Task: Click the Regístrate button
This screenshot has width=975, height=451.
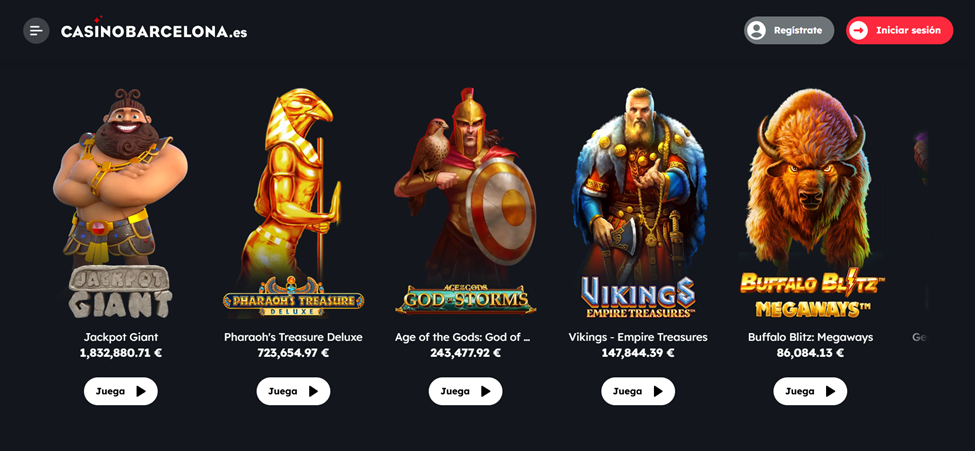Action: point(789,30)
